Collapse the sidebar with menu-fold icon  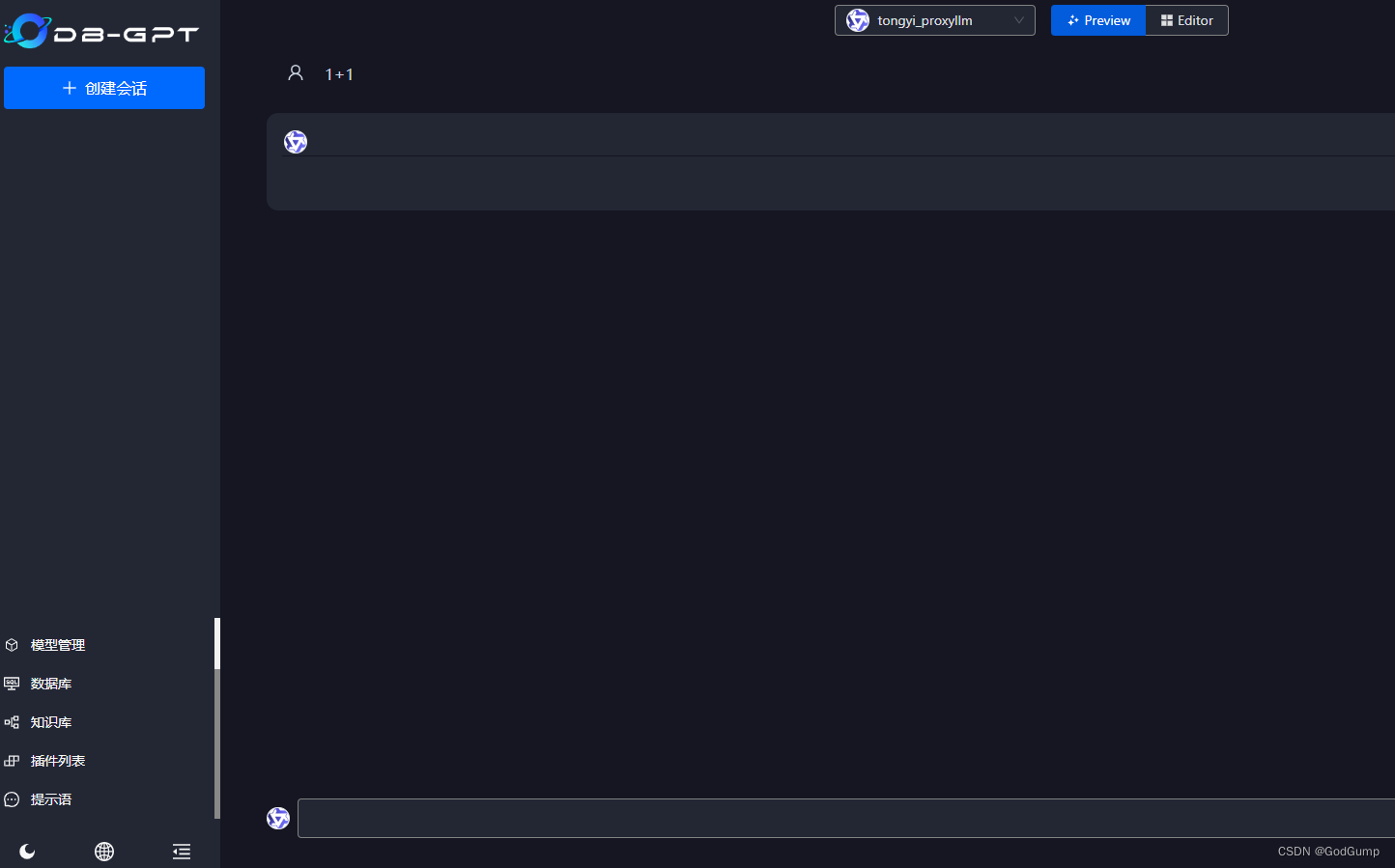click(x=182, y=852)
